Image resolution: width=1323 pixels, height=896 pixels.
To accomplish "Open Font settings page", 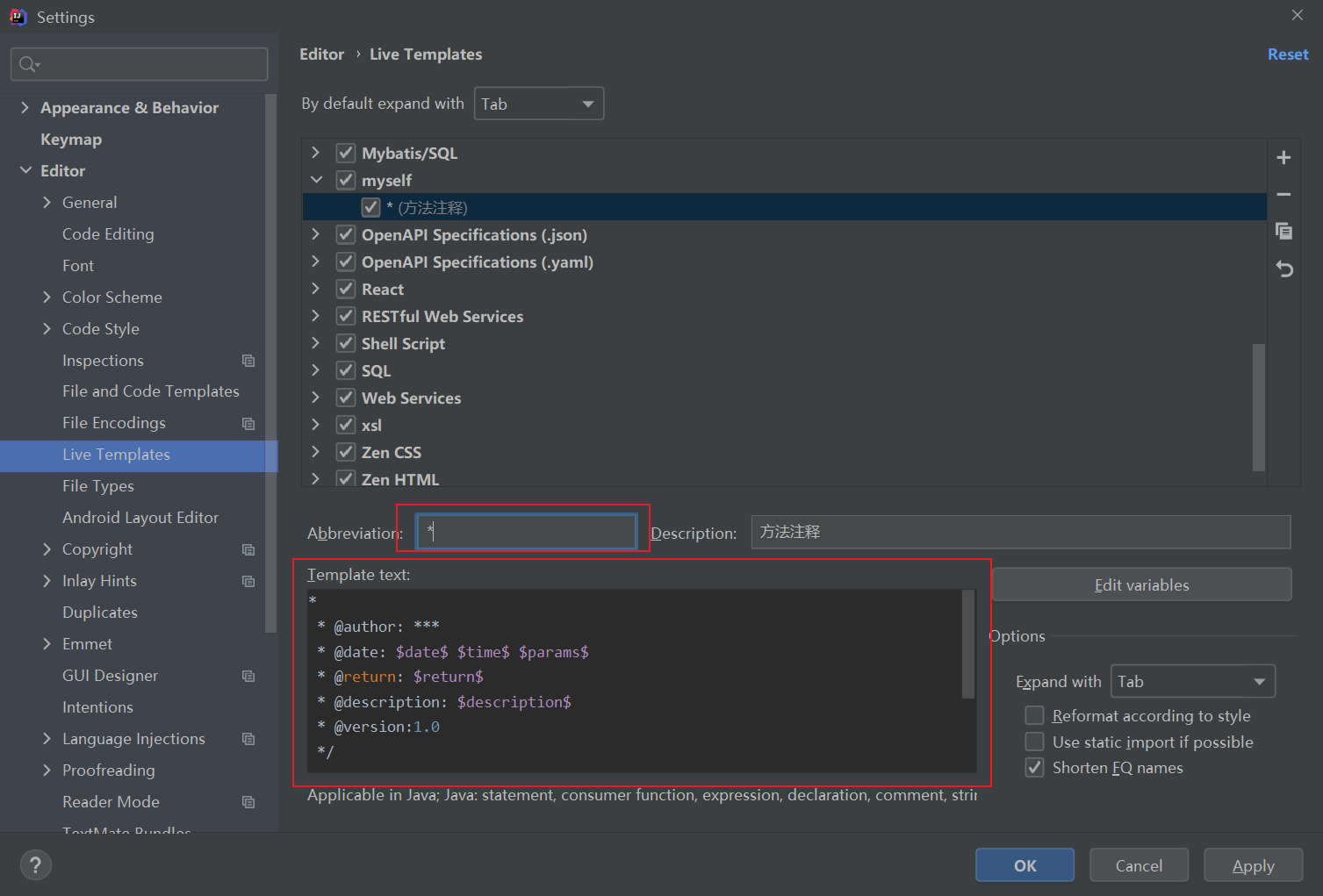I will tap(78, 266).
